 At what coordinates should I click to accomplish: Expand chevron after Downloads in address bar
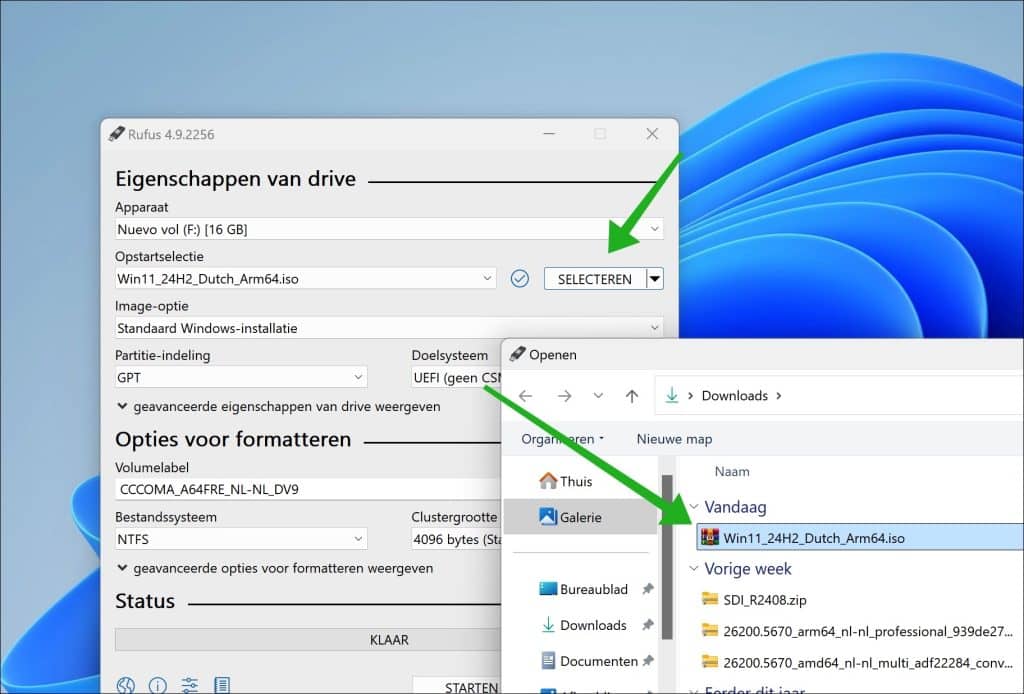pyautogui.click(x=778, y=396)
